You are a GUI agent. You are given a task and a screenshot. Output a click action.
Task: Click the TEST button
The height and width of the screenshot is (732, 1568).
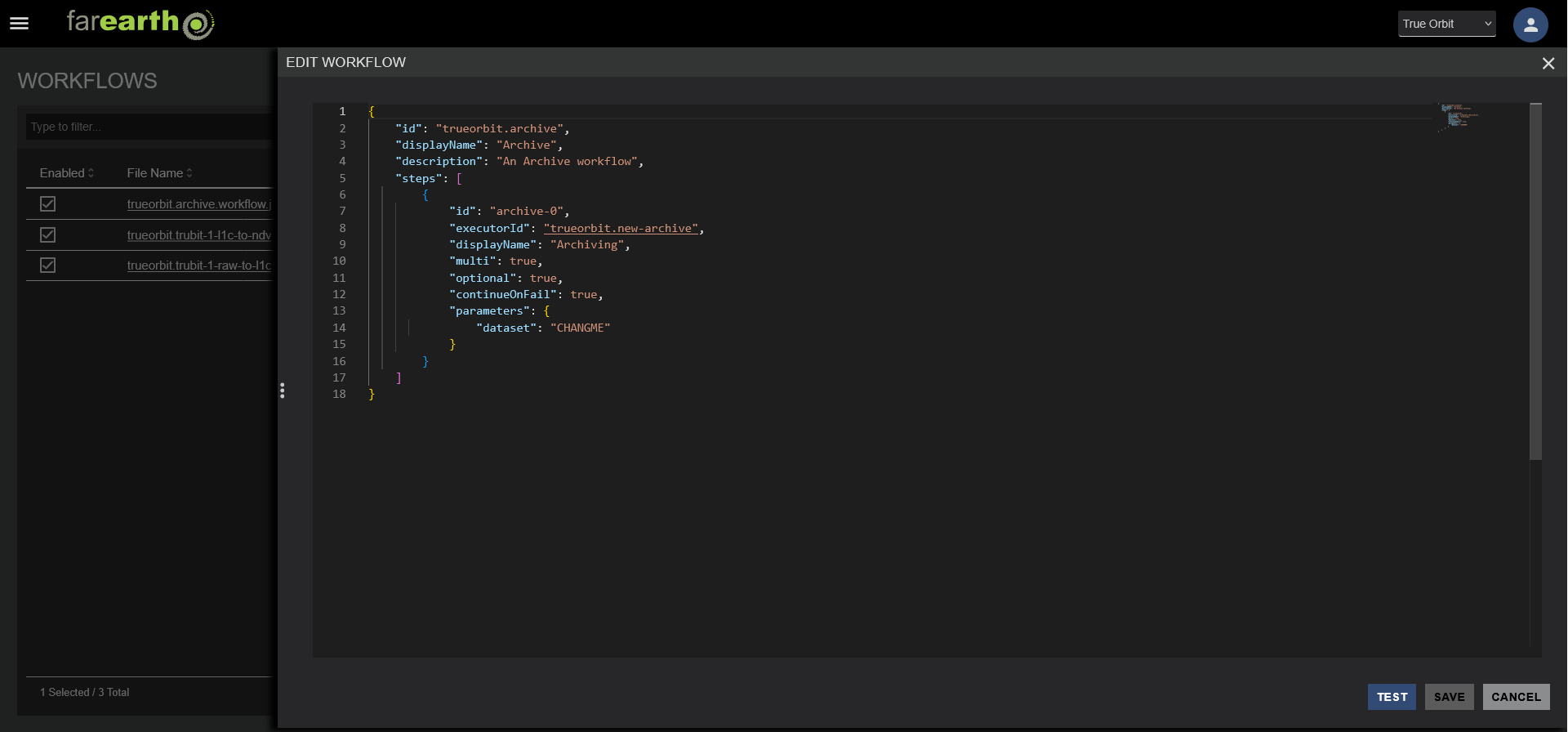pyautogui.click(x=1392, y=697)
